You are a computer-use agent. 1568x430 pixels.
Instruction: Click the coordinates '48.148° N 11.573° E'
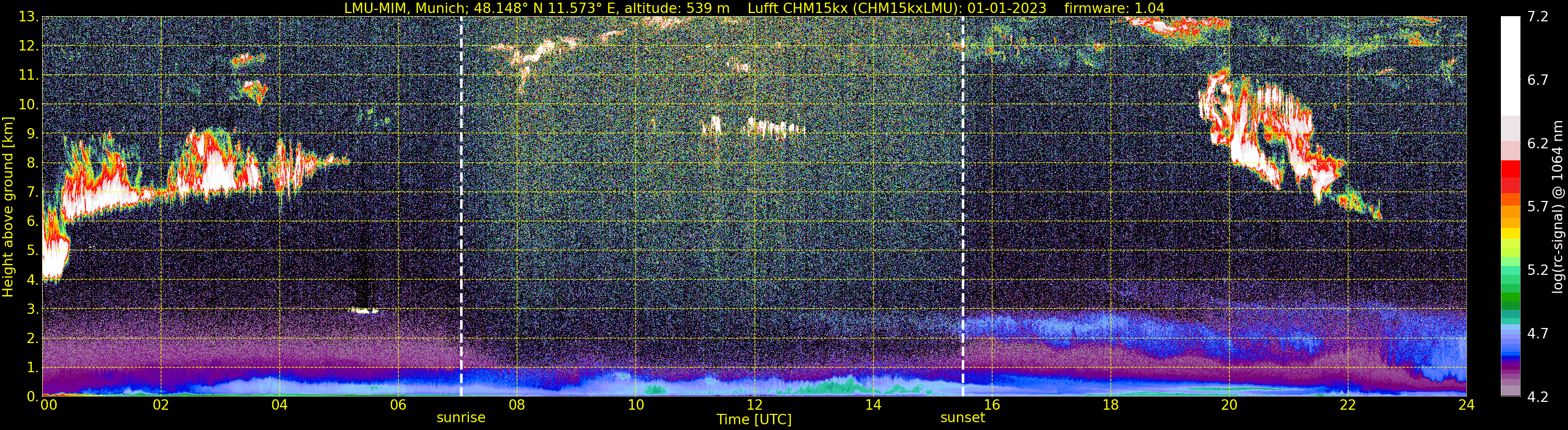click(x=545, y=8)
